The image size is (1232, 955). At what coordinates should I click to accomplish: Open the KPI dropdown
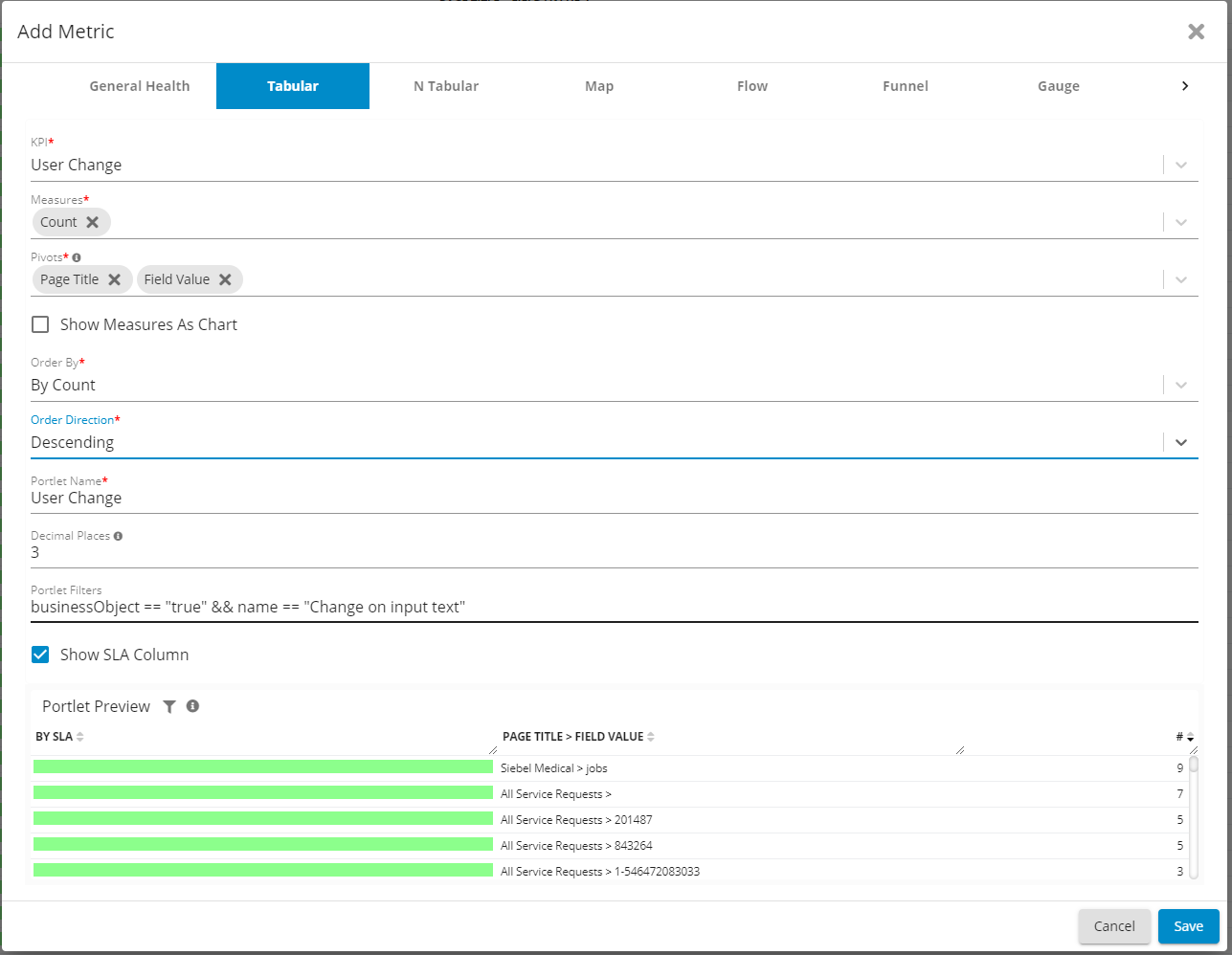(1180, 165)
